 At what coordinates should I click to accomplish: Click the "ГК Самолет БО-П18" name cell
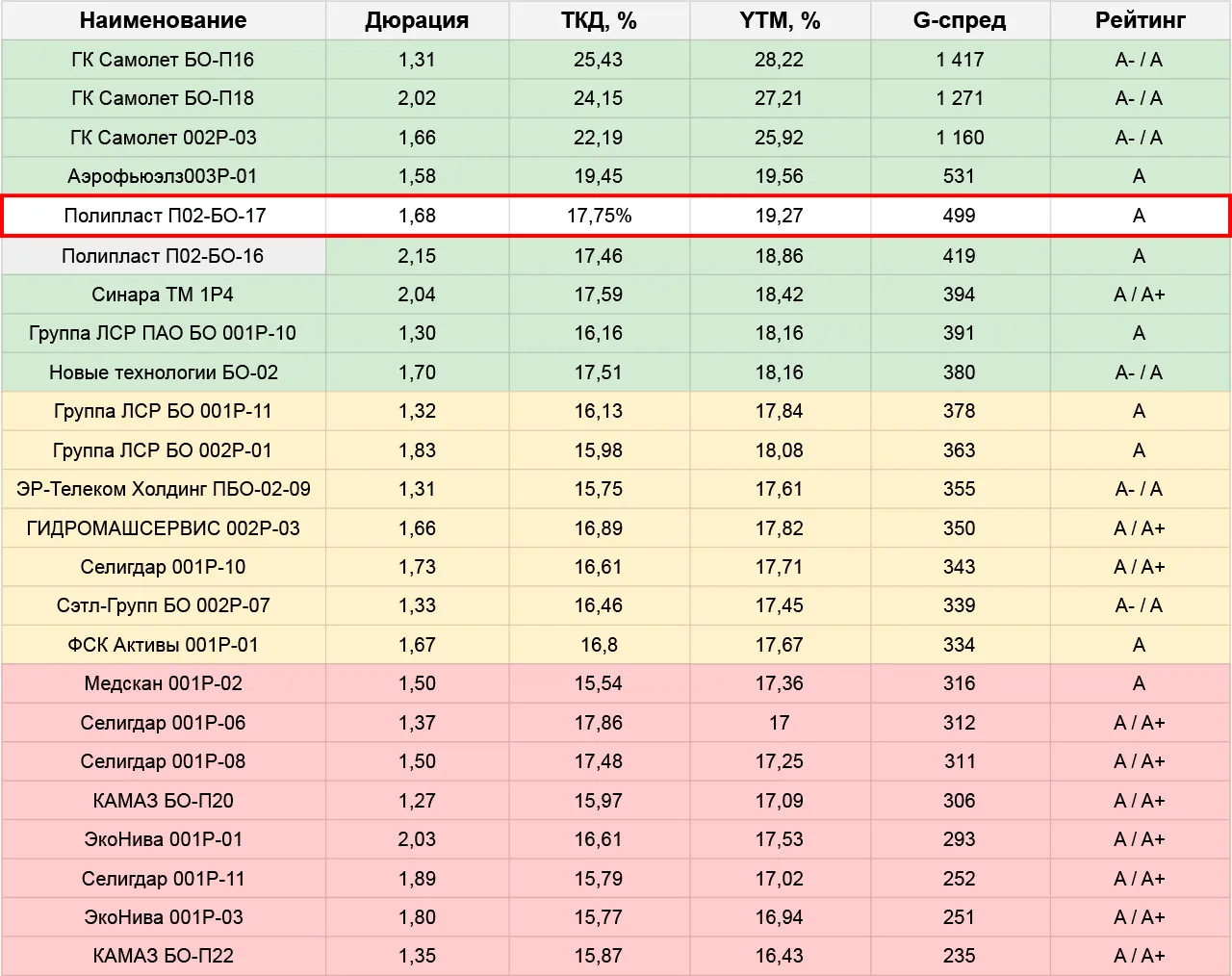pyautogui.click(x=163, y=98)
